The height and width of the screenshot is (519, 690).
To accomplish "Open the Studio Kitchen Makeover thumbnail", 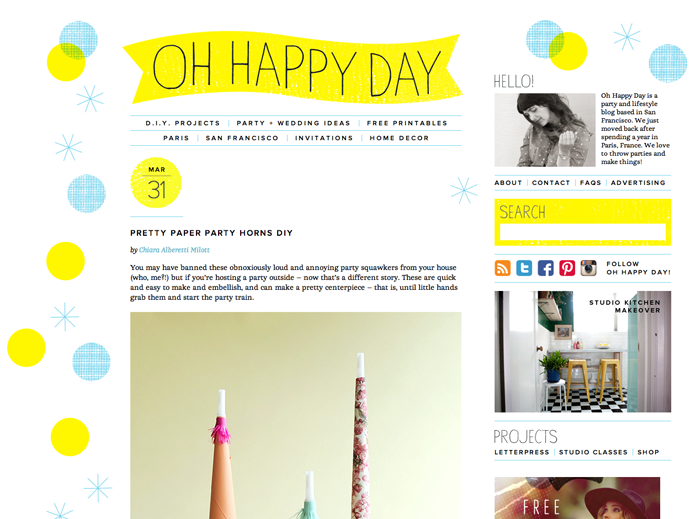I will [x=583, y=351].
